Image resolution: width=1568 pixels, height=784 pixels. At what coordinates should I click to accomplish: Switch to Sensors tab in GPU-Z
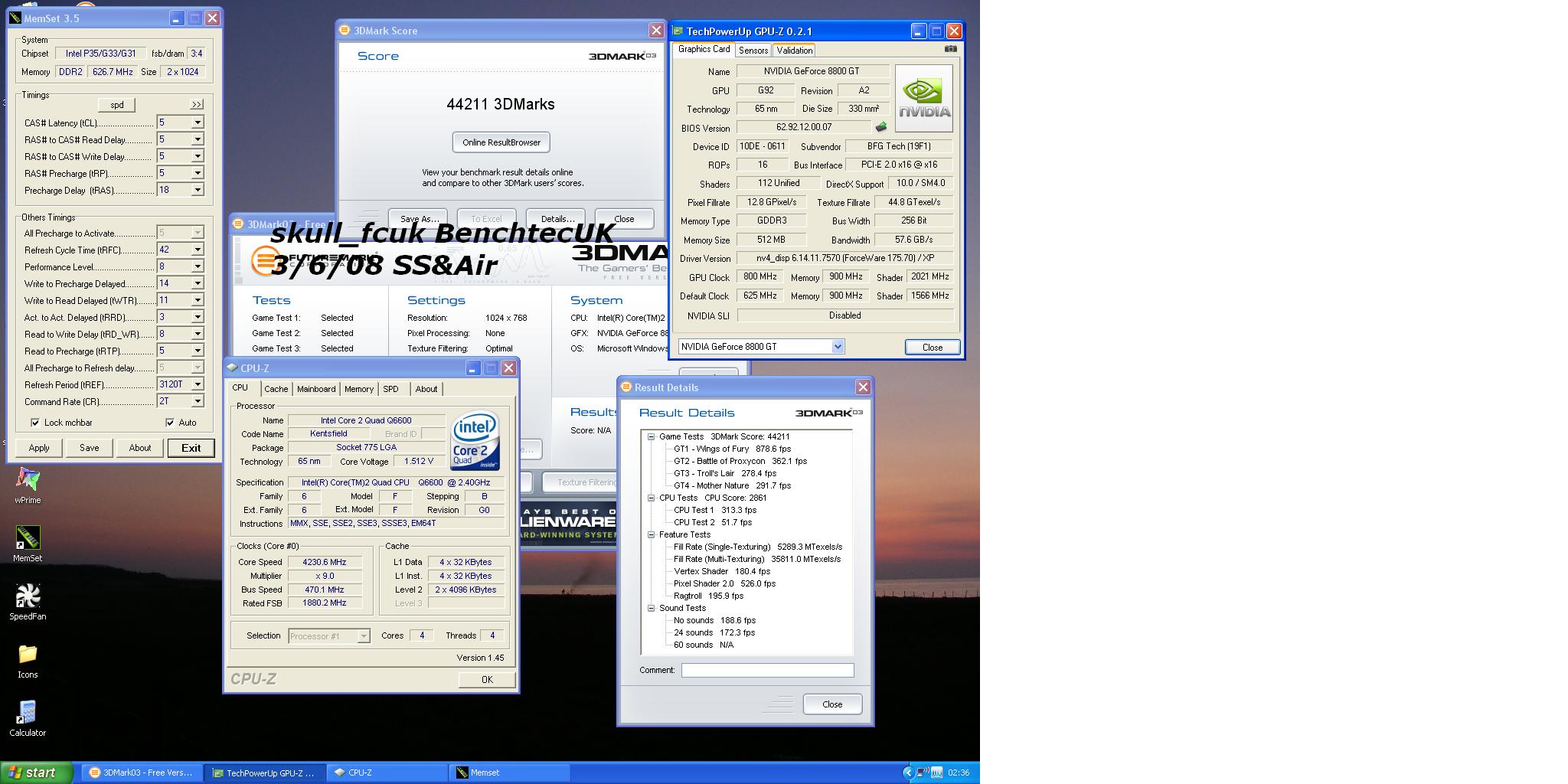point(753,51)
